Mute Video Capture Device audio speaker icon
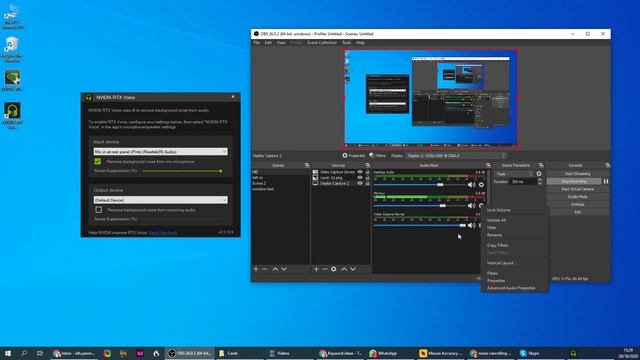 click(x=471, y=225)
